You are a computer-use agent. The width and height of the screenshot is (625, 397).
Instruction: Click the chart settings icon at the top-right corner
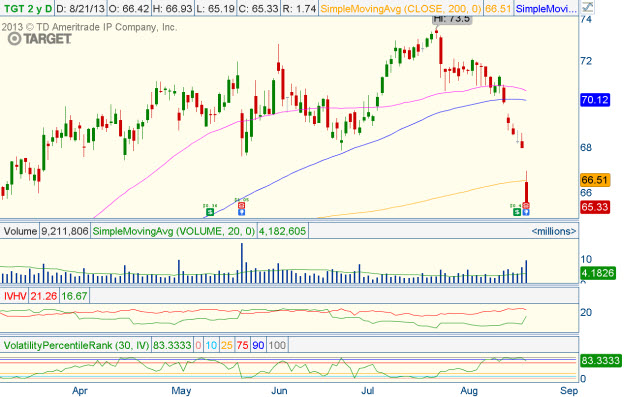tap(587, 7)
